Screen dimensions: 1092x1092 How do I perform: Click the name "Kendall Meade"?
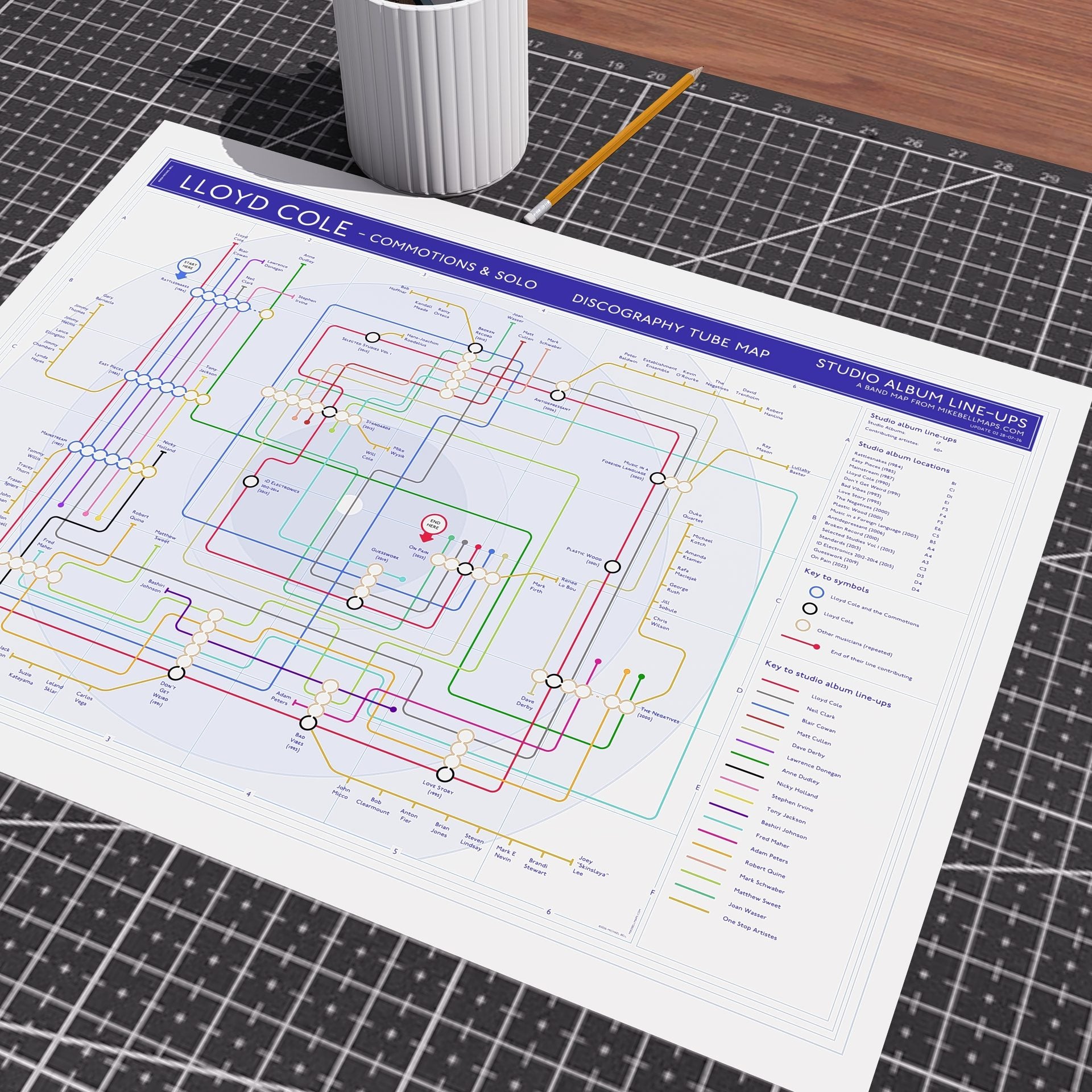(423, 306)
